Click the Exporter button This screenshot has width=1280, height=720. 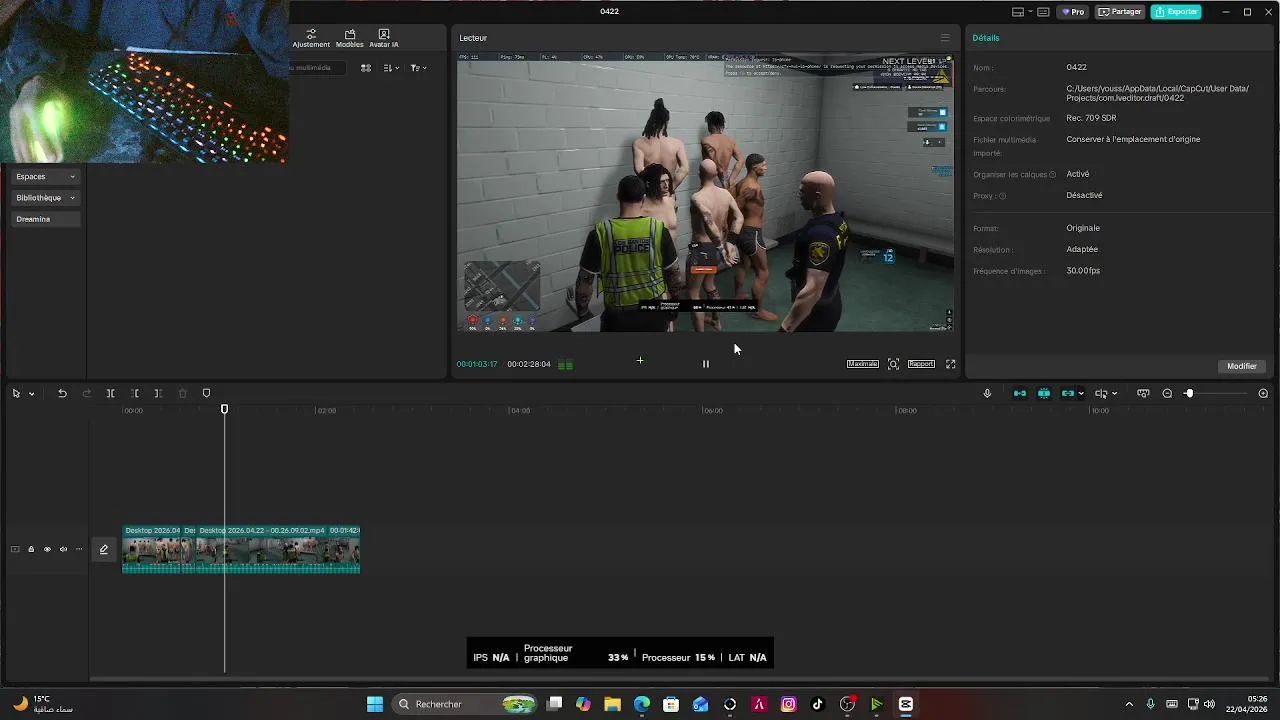pos(1176,12)
